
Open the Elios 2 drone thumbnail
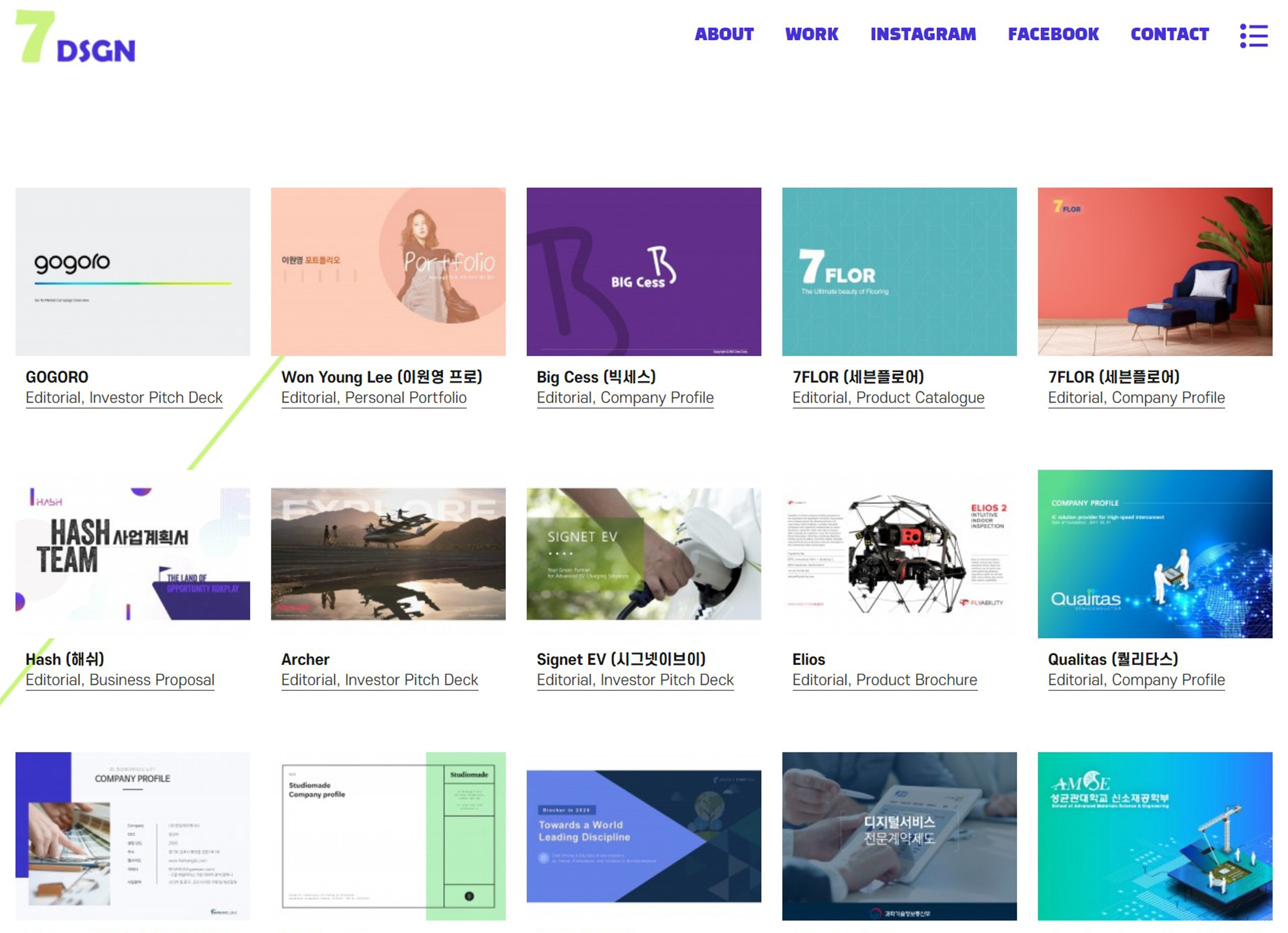pyautogui.click(x=899, y=553)
